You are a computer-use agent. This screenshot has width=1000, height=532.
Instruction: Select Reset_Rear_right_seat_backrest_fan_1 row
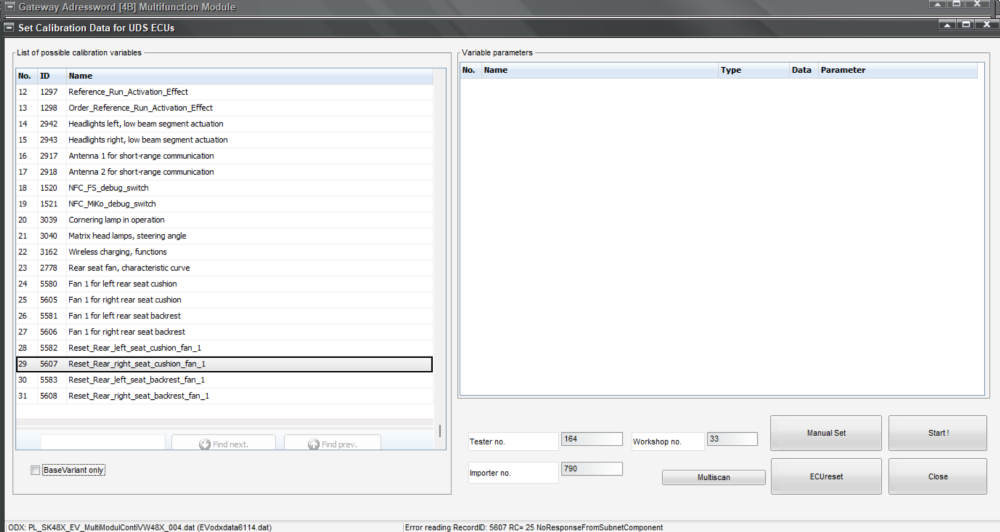click(224, 395)
